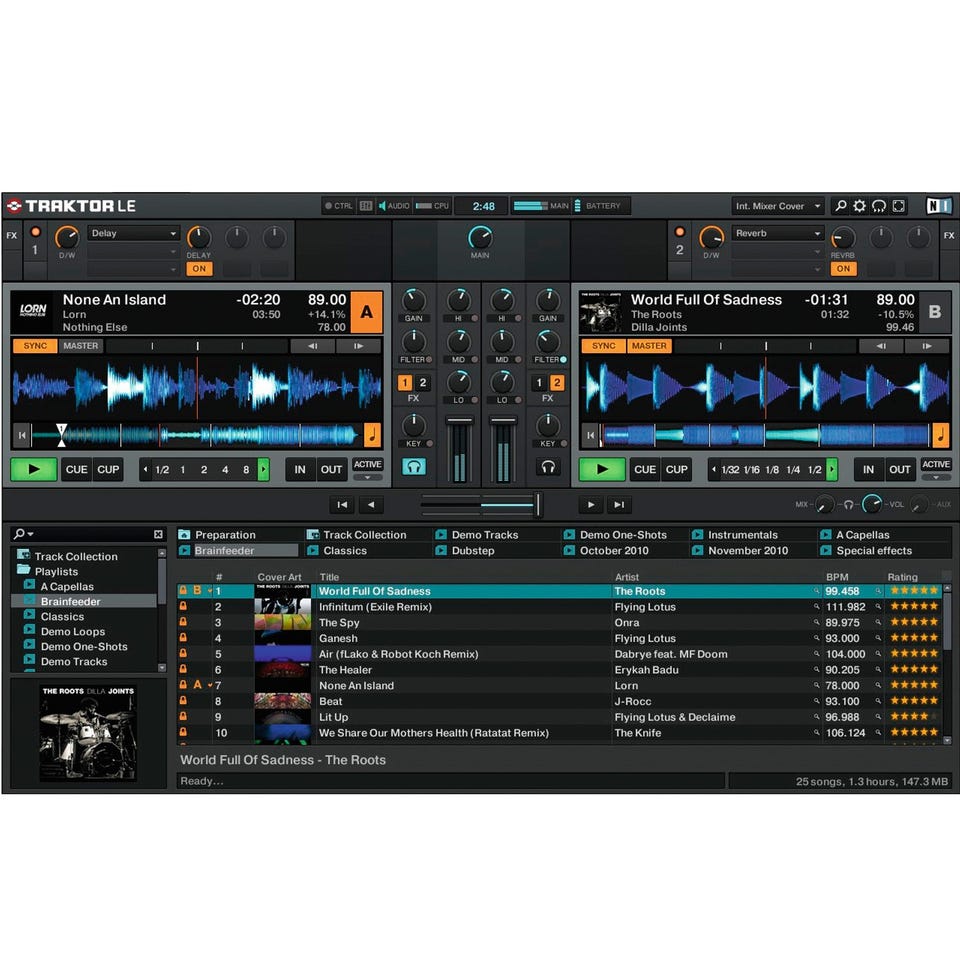Click the MAIN volume knob
Viewport: 960px width, 960px height.
click(x=480, y=238)
